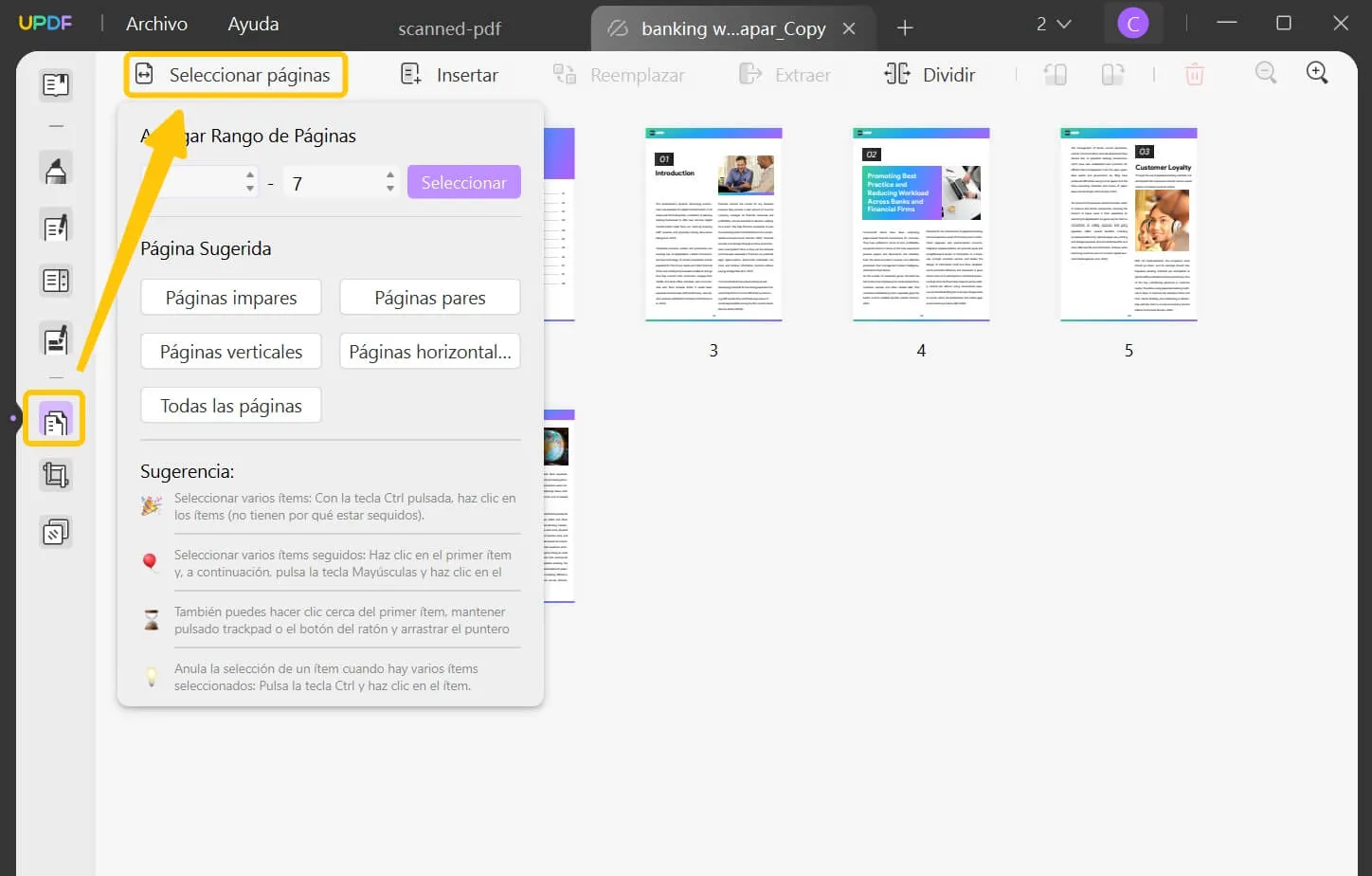Screen dimensions: 1372x876
Task: Close the banking w...apar_Copy tab
Action: tap(849, 28)
